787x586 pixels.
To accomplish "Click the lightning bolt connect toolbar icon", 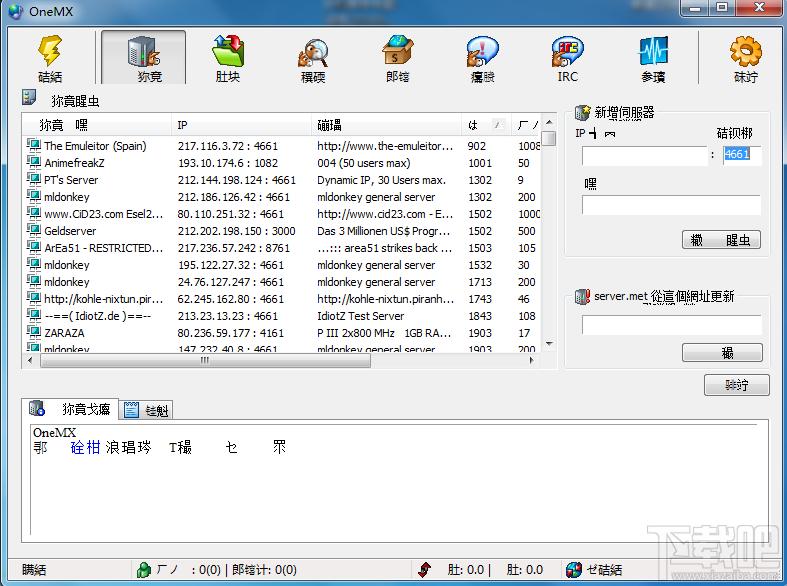I will [50, 51].
